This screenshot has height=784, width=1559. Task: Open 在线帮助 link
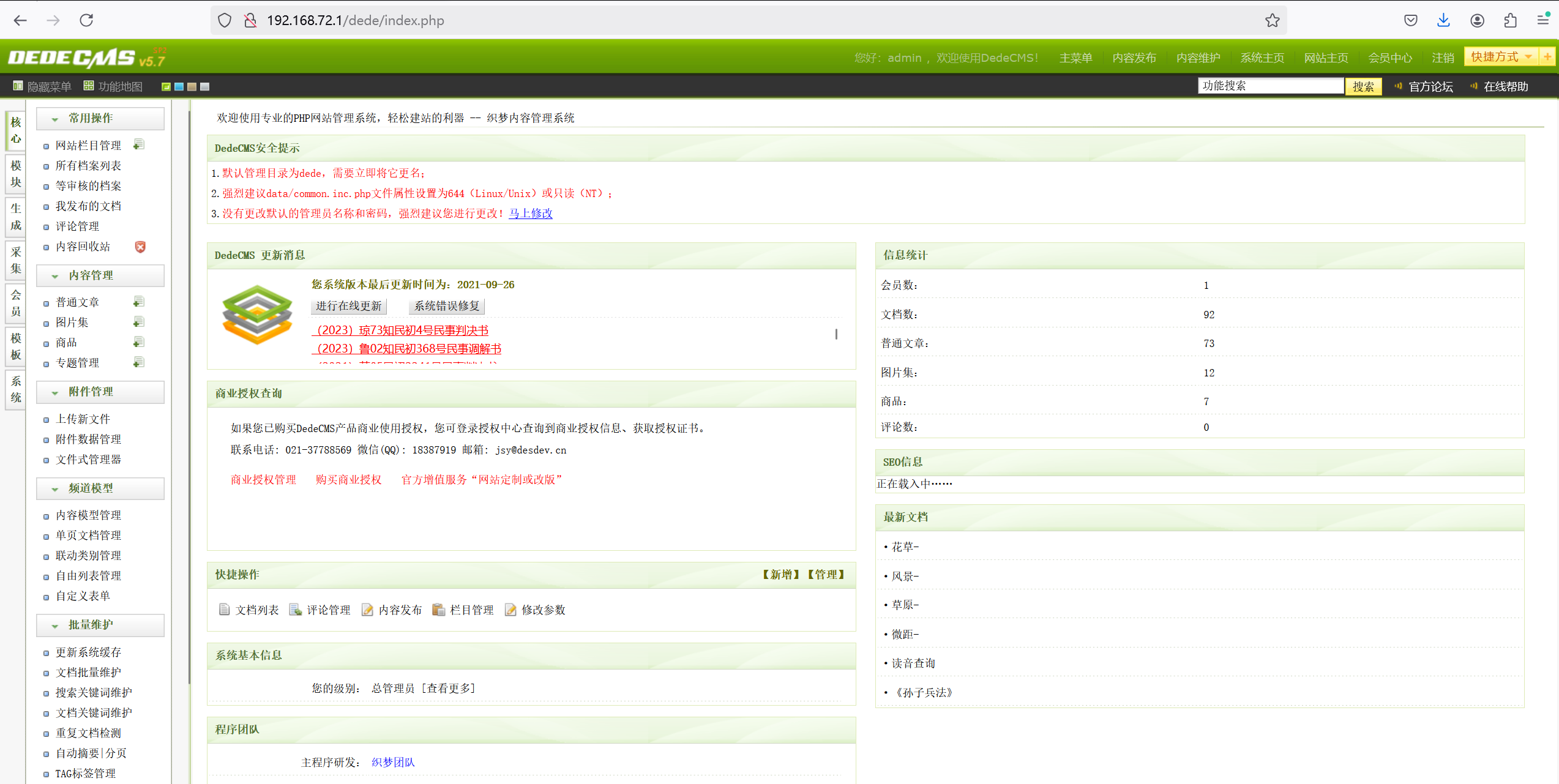click(x=1506, y=86)
